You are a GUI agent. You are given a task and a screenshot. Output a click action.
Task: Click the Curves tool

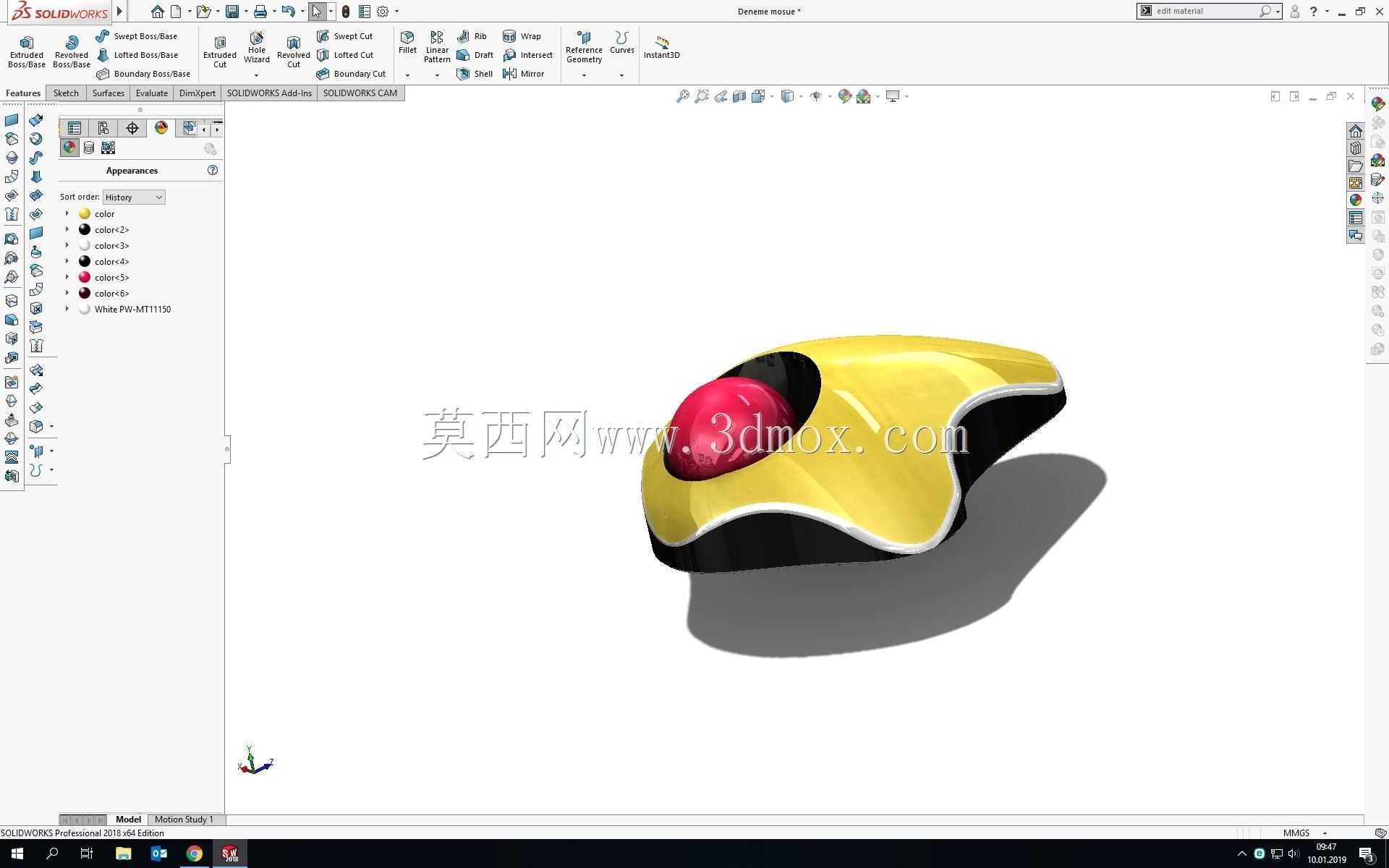point(622,43)
